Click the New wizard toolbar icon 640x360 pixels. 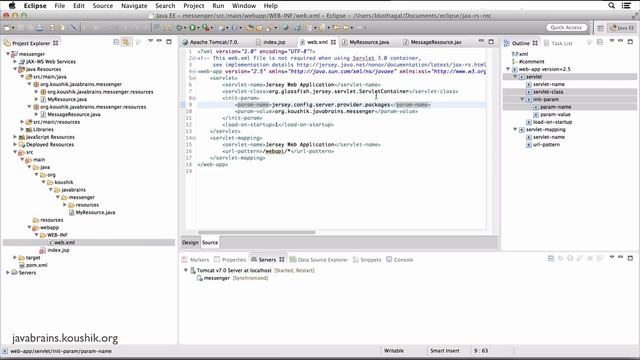pyautogui.click(x=7, y=28)
